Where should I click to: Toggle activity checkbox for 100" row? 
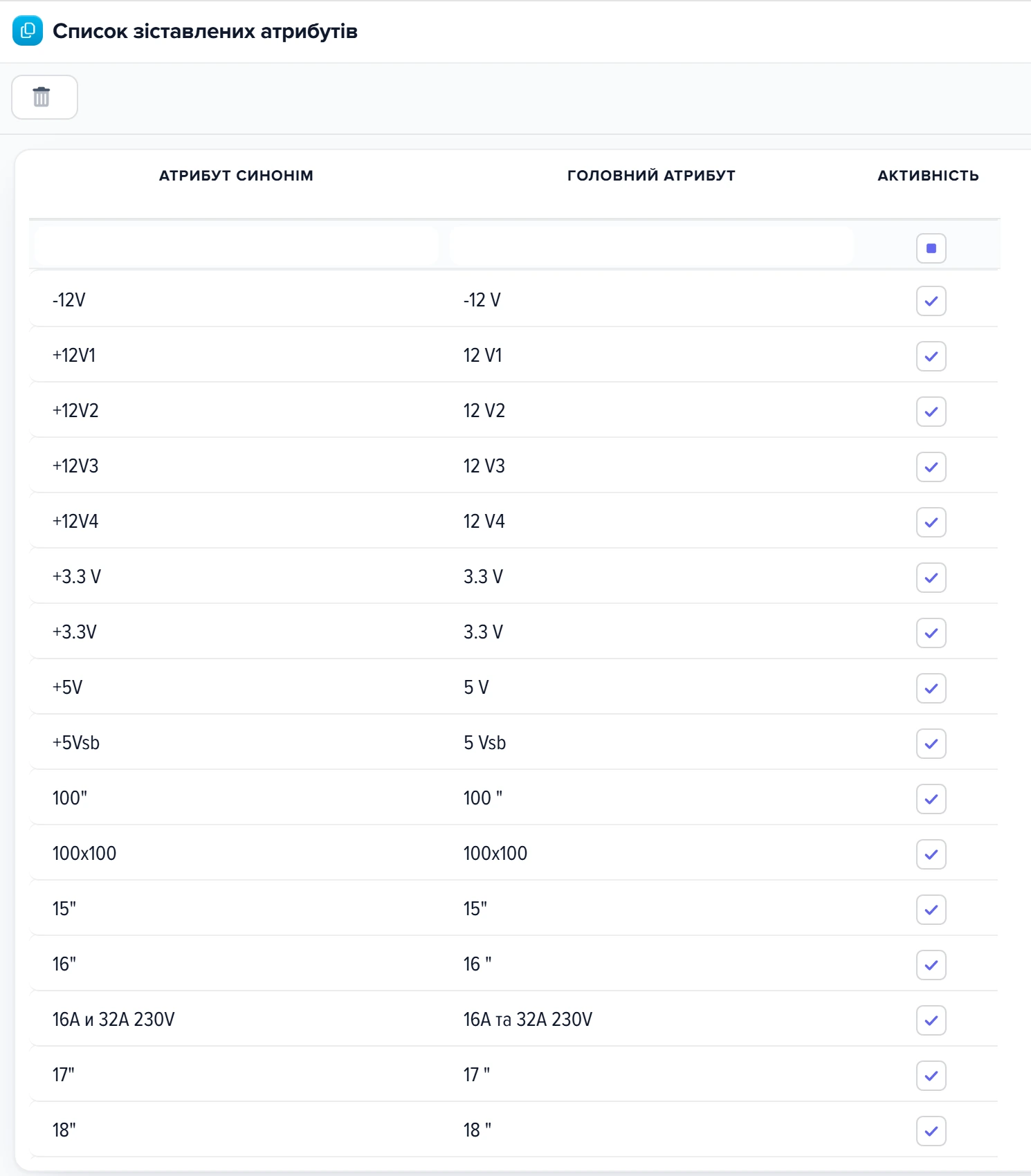pyautogui.click(x=931, y=799)
